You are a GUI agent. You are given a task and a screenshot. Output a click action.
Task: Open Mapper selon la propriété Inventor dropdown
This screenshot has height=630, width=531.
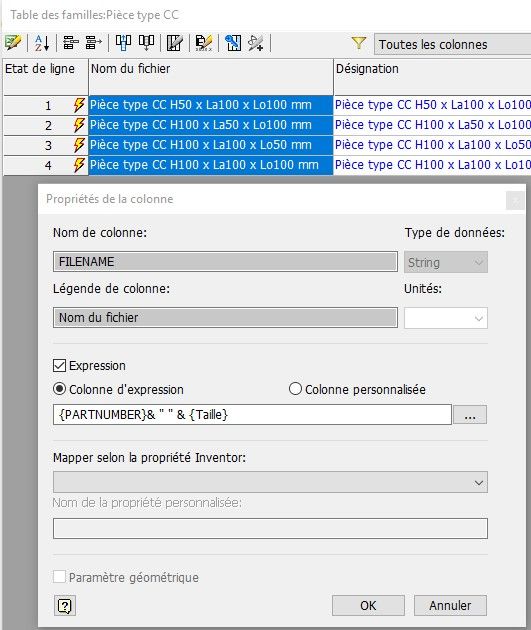(x=270, y=482)
